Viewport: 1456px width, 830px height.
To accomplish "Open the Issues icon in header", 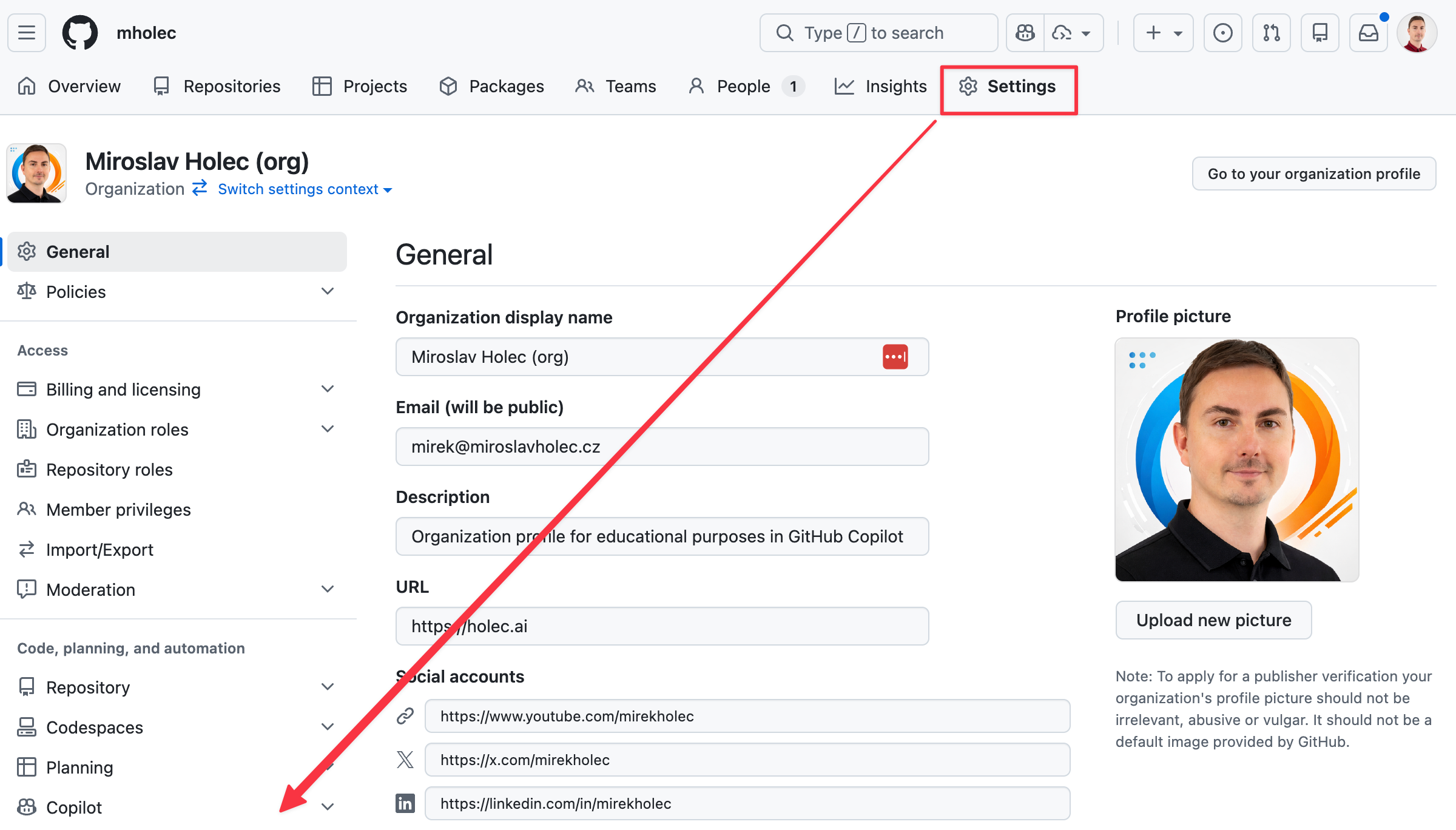I will point(1222,33).
